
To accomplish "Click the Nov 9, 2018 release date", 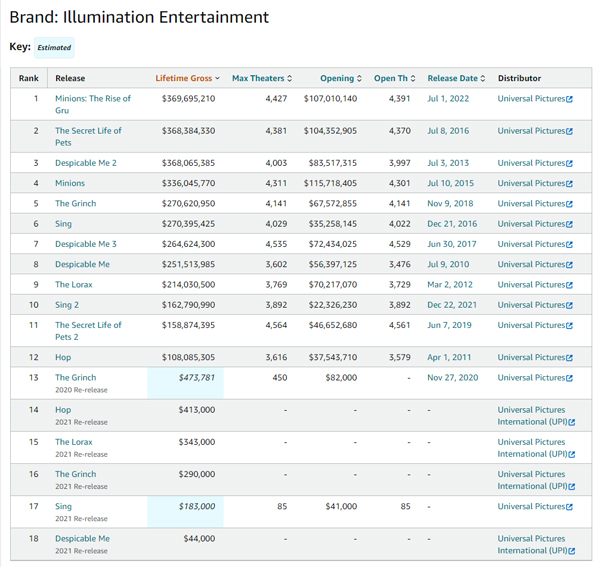I will 450,204.
